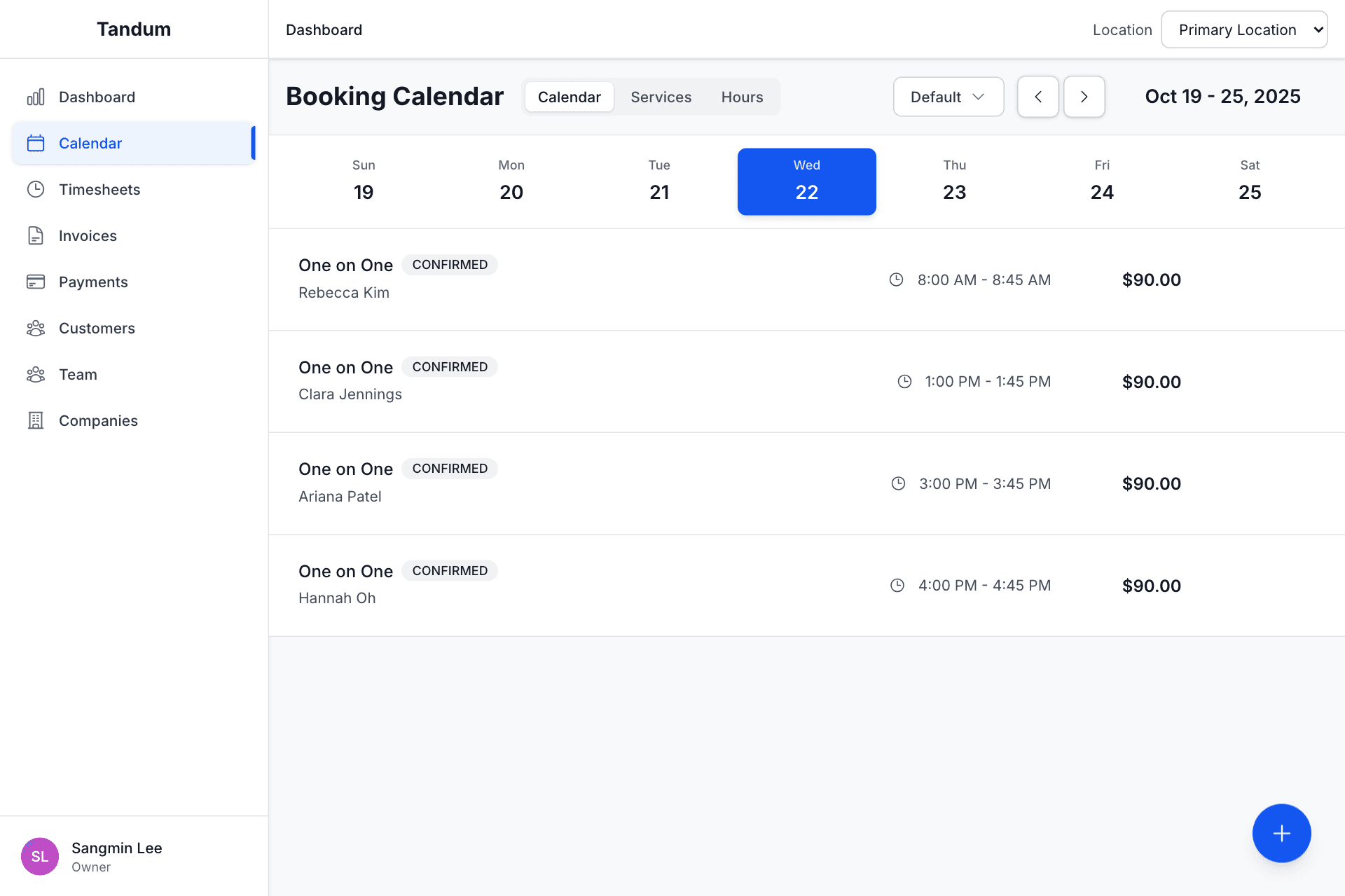Advance to next week with right arrow
This screenshot has height=896, width=1345.
click(x=1084, y=97)
